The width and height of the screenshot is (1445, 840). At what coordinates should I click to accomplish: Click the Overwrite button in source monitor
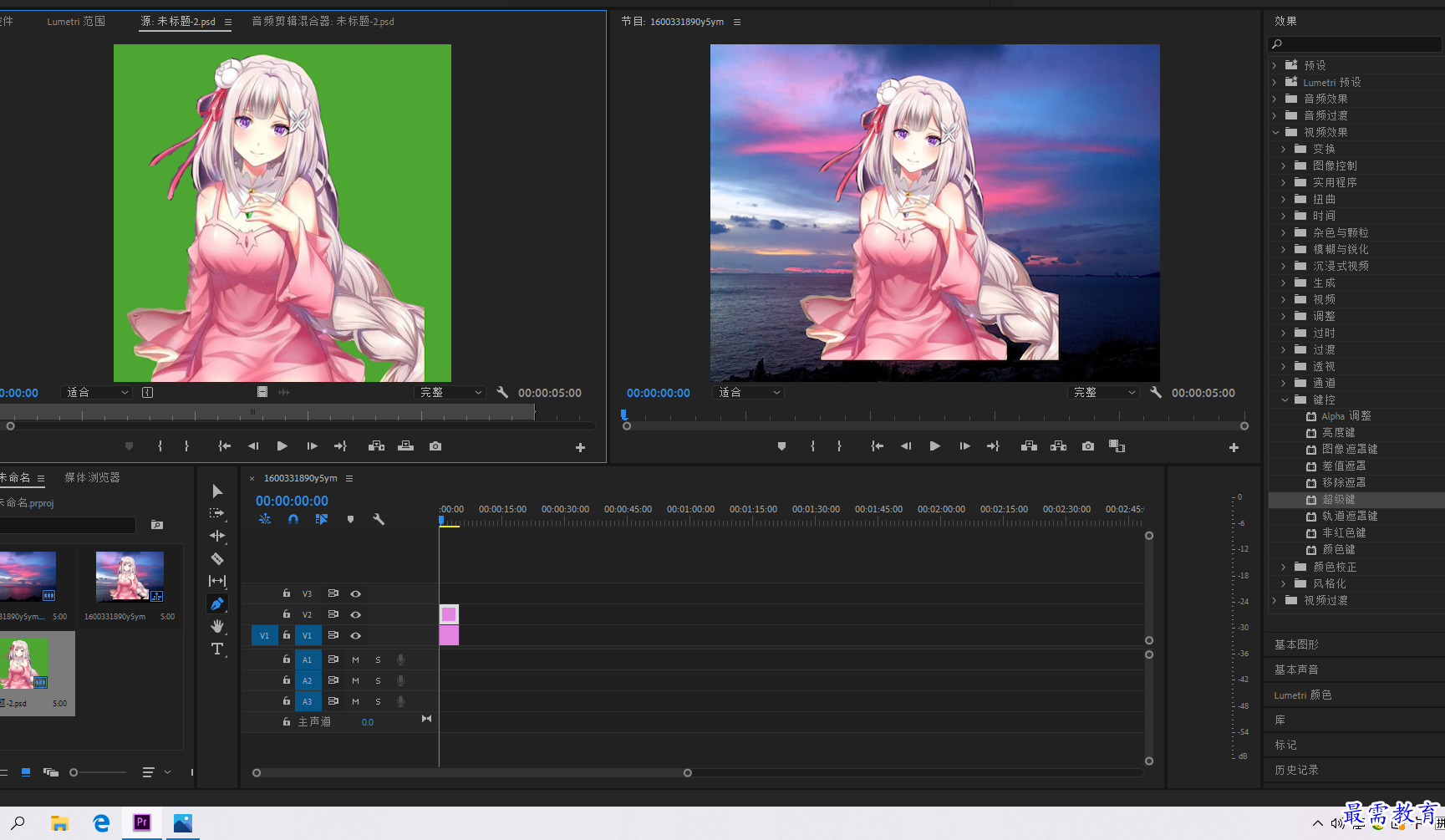tap(406, 446)
